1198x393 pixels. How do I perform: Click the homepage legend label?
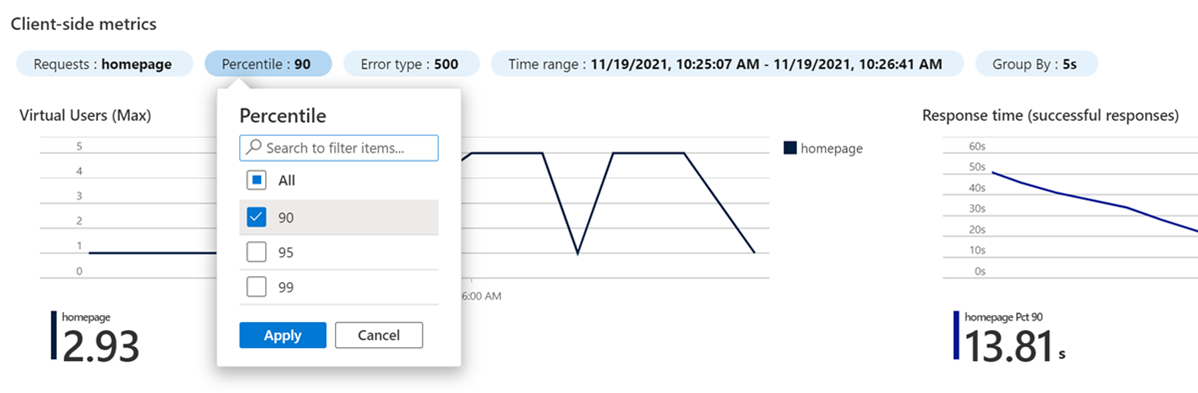pos(831,148)
